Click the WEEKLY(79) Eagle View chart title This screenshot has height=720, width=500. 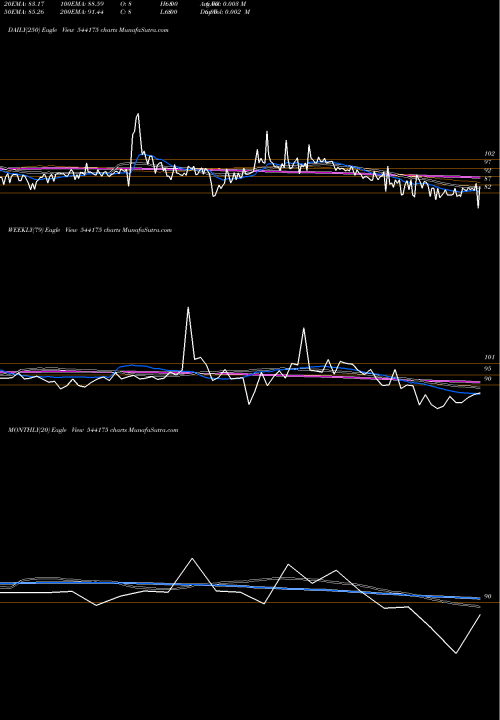click(90, 230)
